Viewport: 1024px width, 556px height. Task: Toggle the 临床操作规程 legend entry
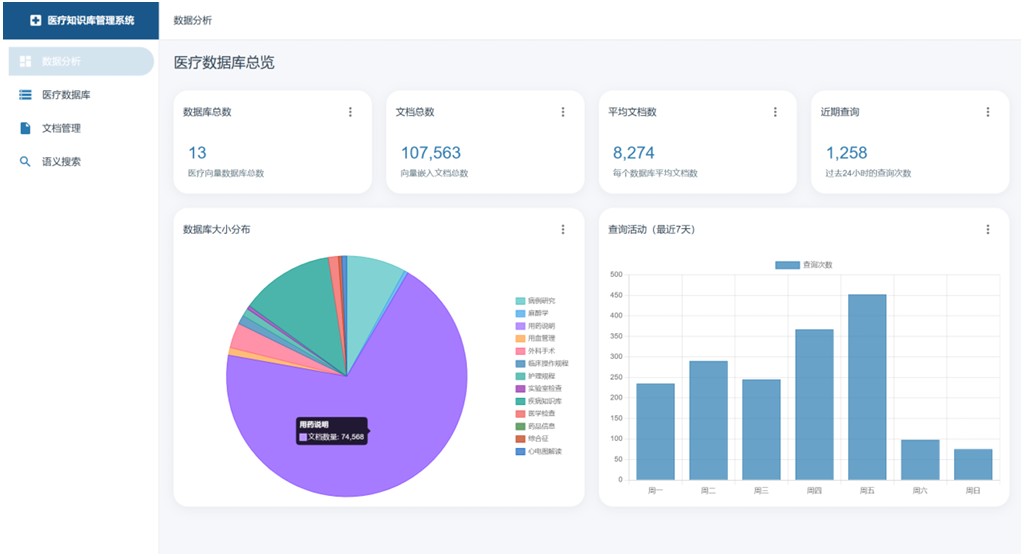[541, 363]
